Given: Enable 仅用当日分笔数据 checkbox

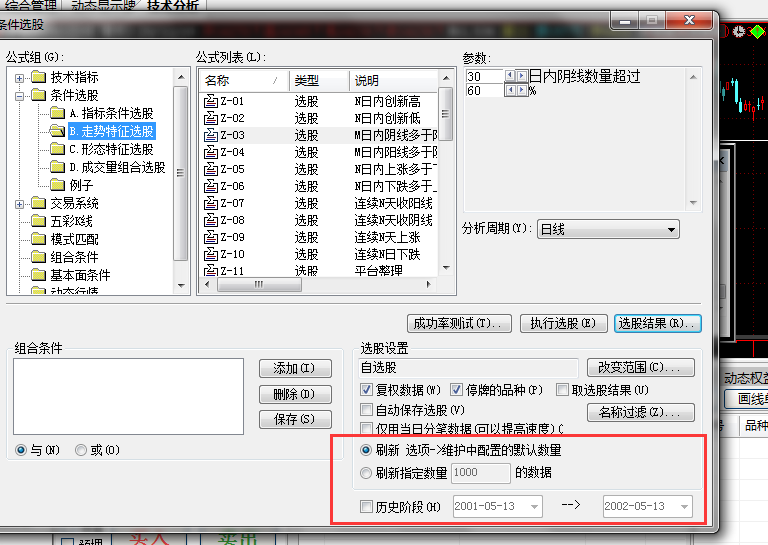Looking at the screenshot, I should [366, 428].
